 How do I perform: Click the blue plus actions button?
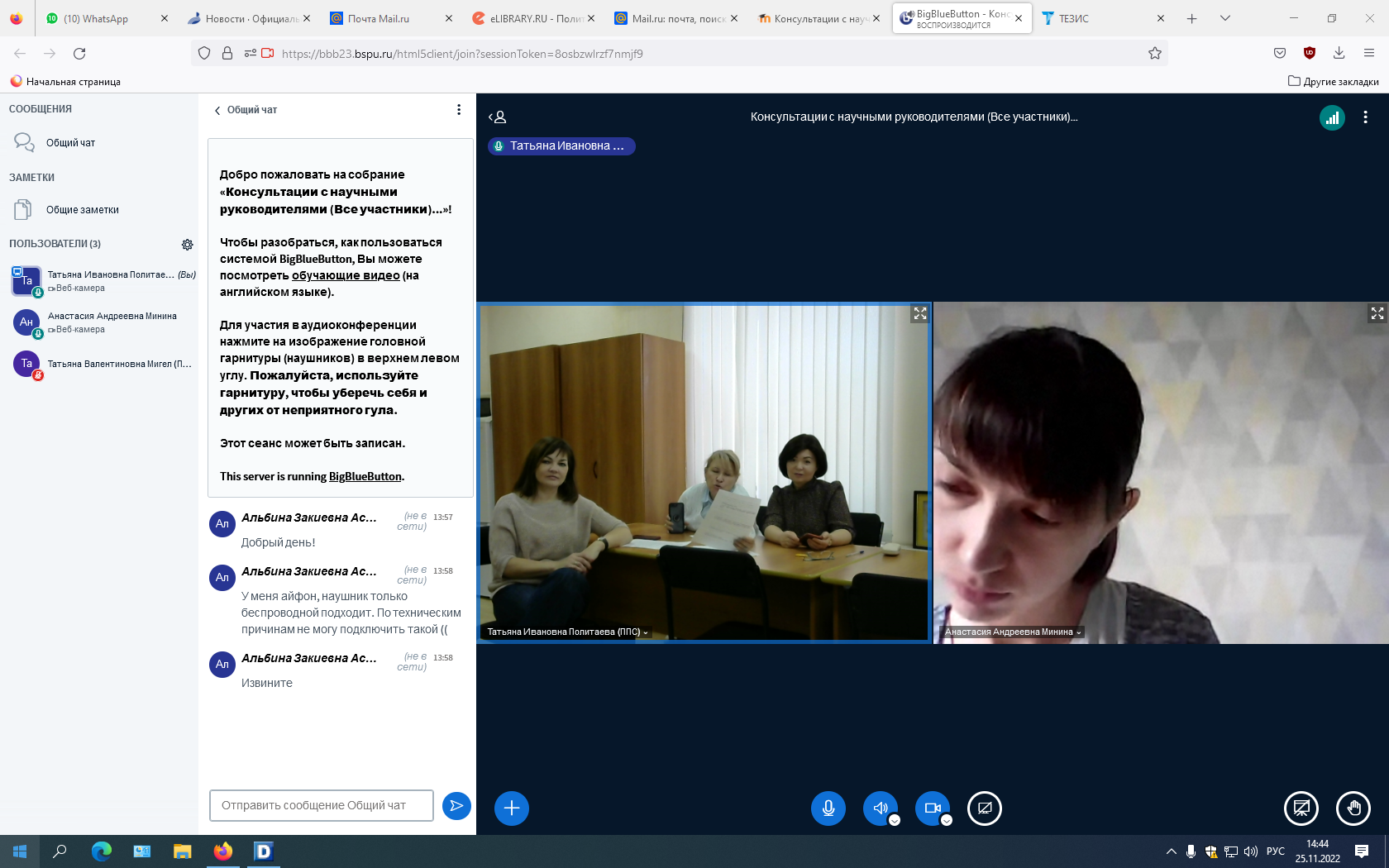click(x=511, y=808)
